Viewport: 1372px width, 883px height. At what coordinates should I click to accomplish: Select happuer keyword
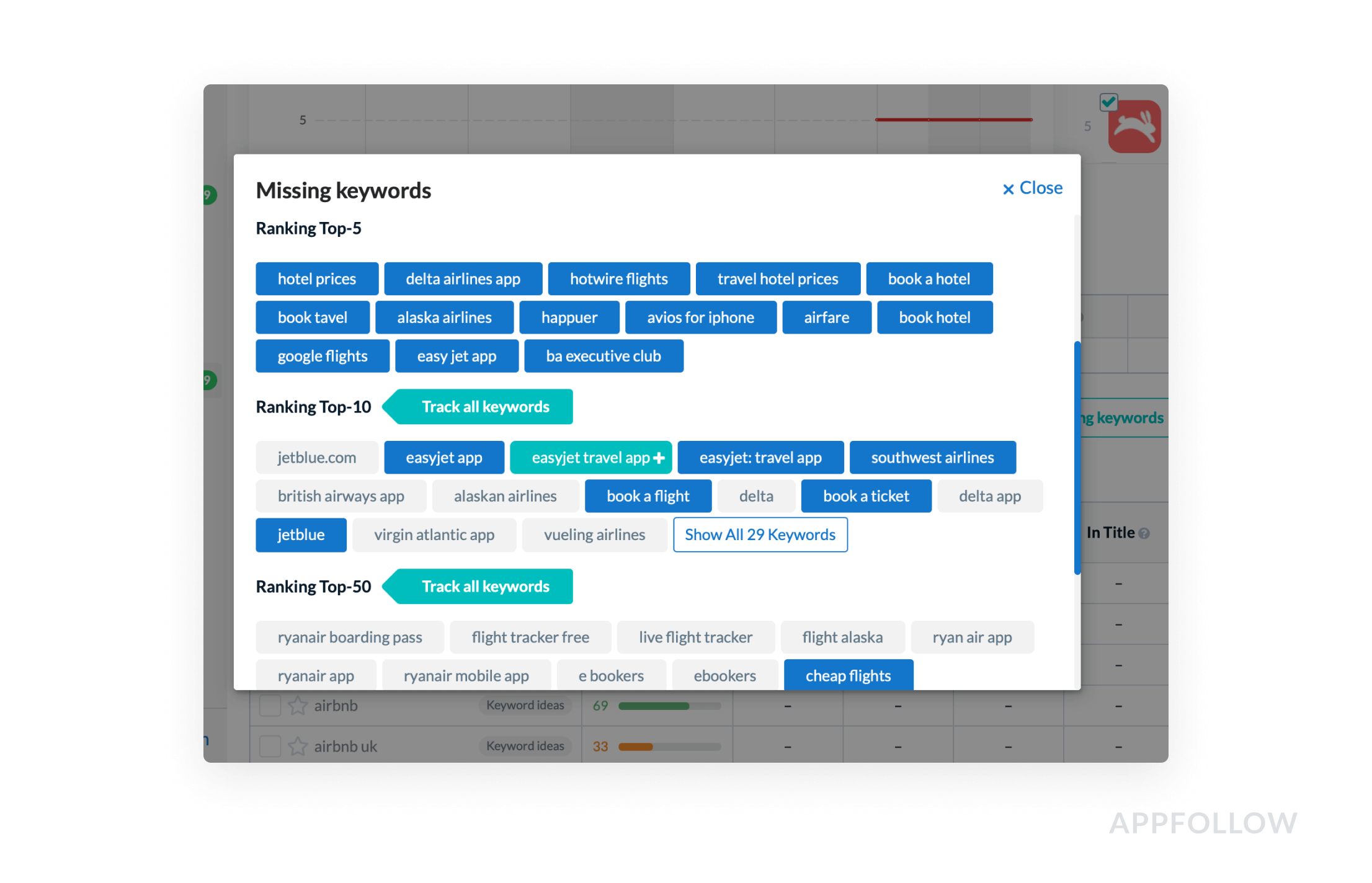pos(569,317)
